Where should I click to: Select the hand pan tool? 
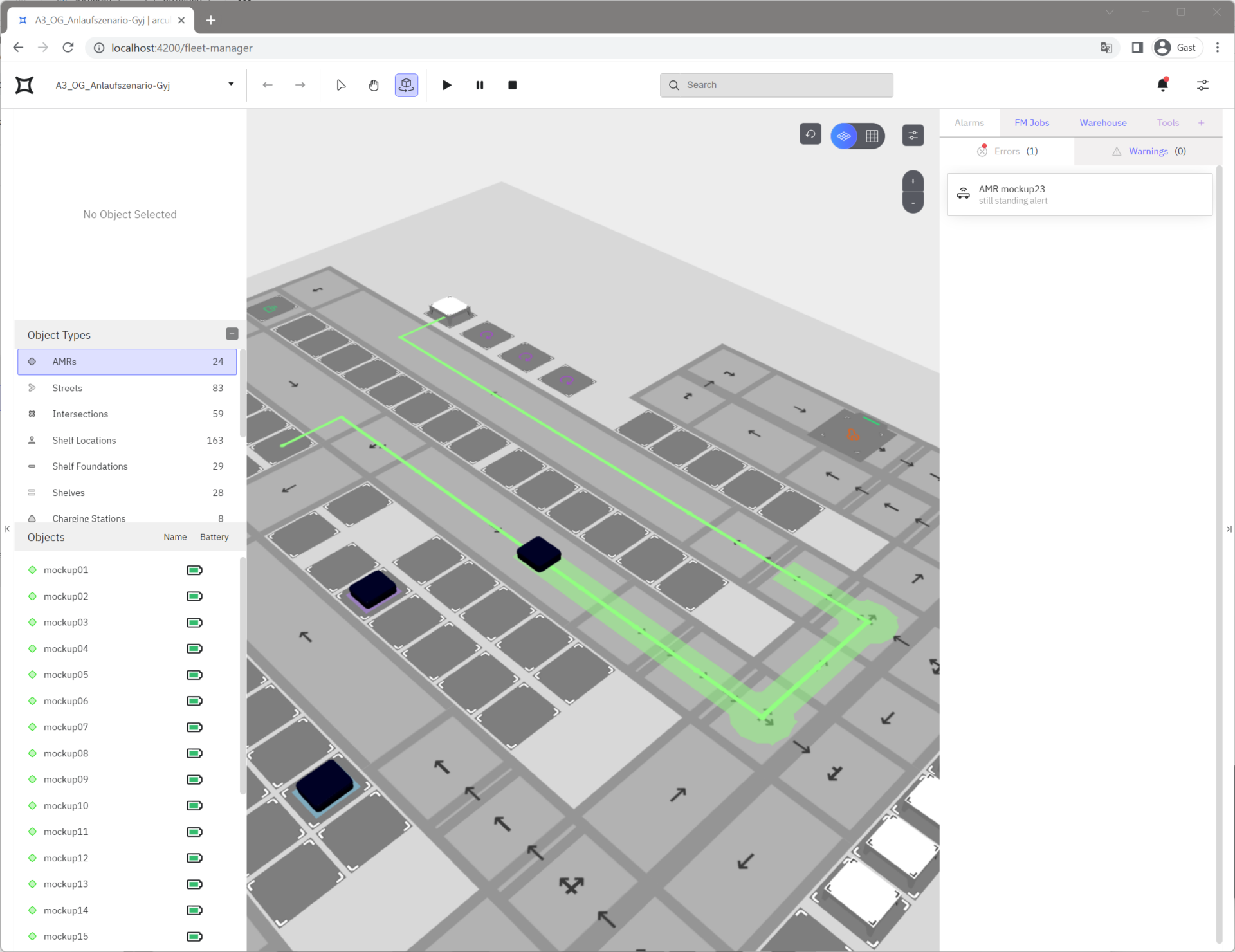click(x=374, y=85)
